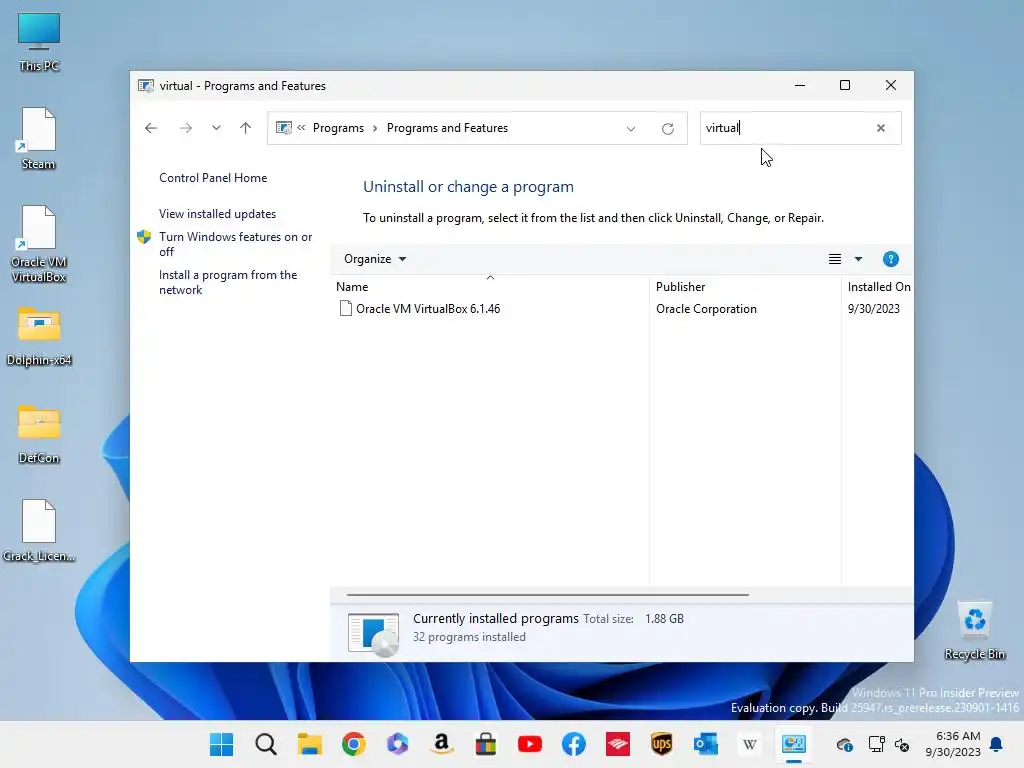Image resolution: width=1024 pixels, height=768 pixels.
Task: Select Oracle VM VirtualBox desktop shortcut
Action: coord(39,244)
